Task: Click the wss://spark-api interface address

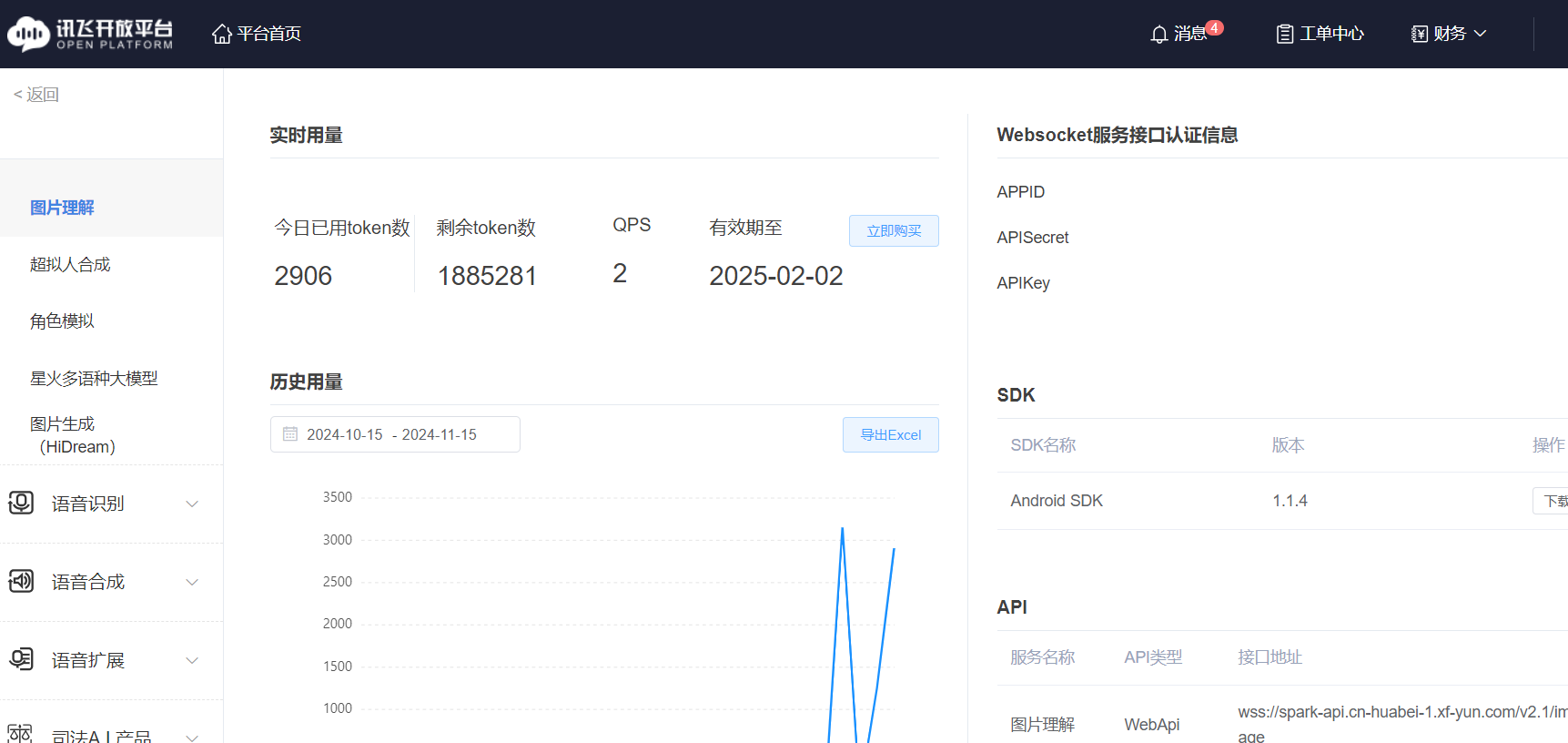Action: (1402, 724)
